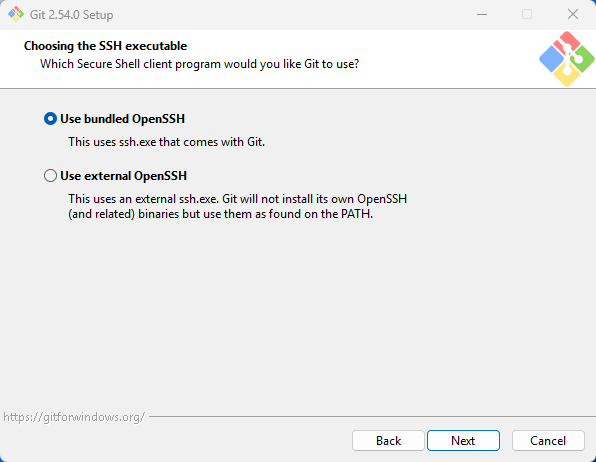Click the 'Which Secure Shell client' subtitle
596x462 pixels.
(200, 64)
